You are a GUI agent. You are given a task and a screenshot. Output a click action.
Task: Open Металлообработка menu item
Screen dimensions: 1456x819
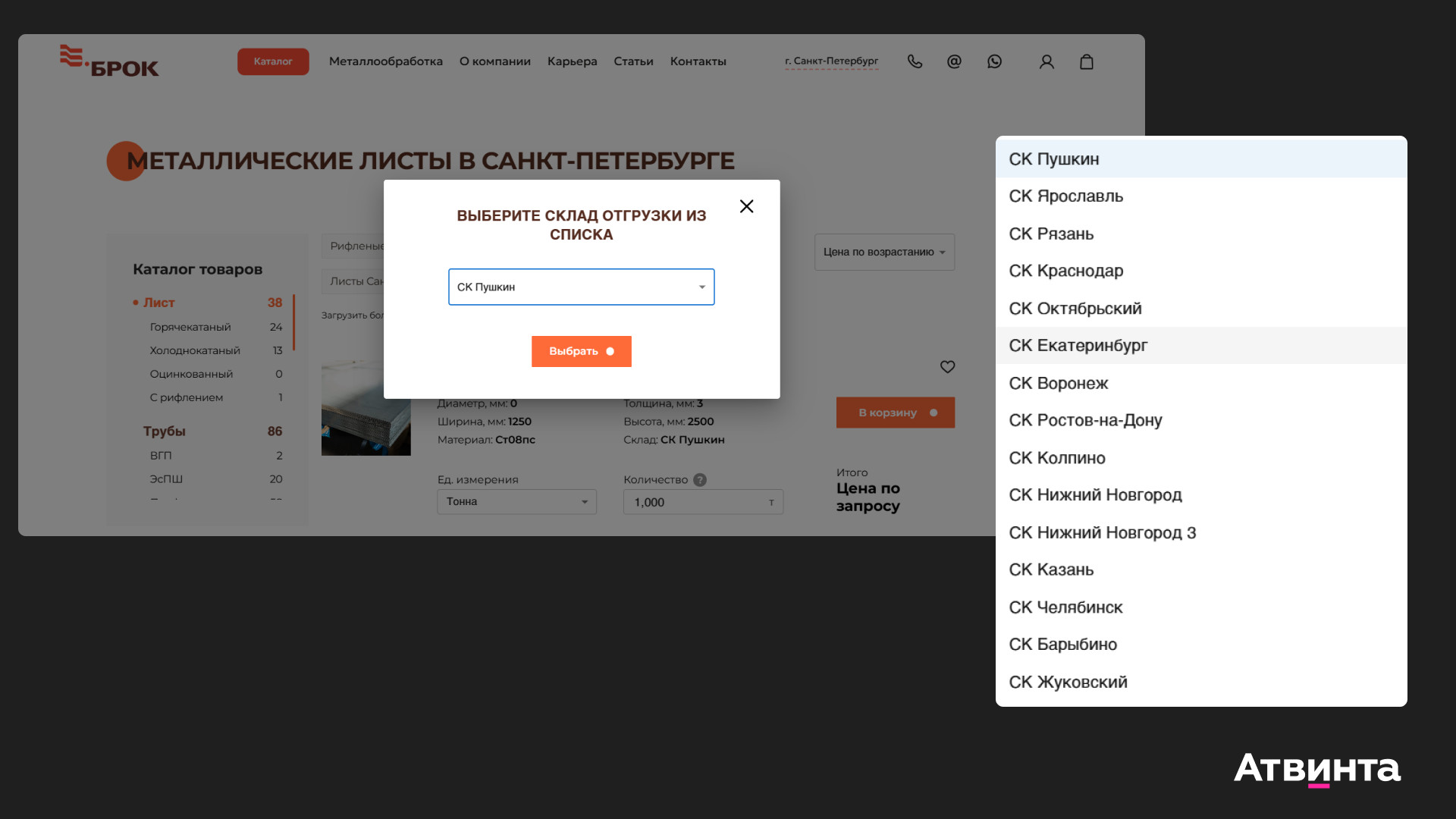click(x=385, y=61)
